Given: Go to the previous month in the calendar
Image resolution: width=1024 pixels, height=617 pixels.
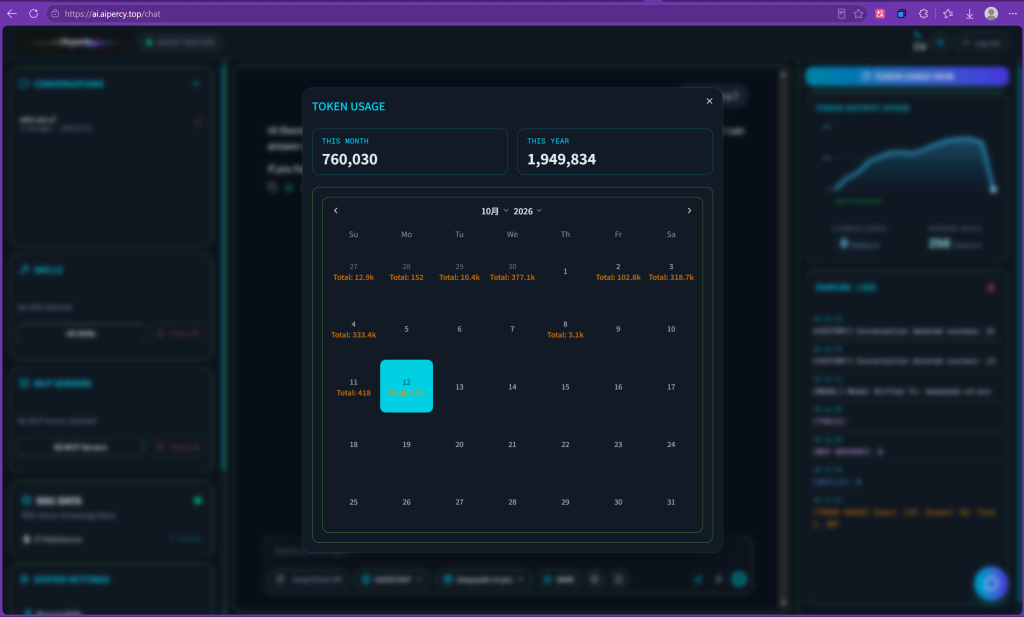Looking at the screenshot, I should [x=336, y=211].
